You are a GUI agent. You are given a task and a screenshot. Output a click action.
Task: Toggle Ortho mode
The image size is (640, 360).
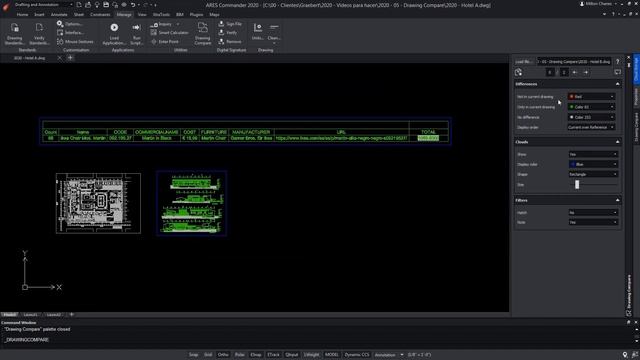coord(223,355)
